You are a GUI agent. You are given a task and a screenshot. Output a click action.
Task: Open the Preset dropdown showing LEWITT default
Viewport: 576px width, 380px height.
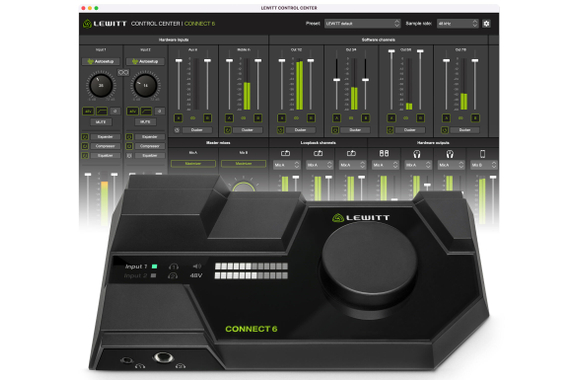coord(362,24)
